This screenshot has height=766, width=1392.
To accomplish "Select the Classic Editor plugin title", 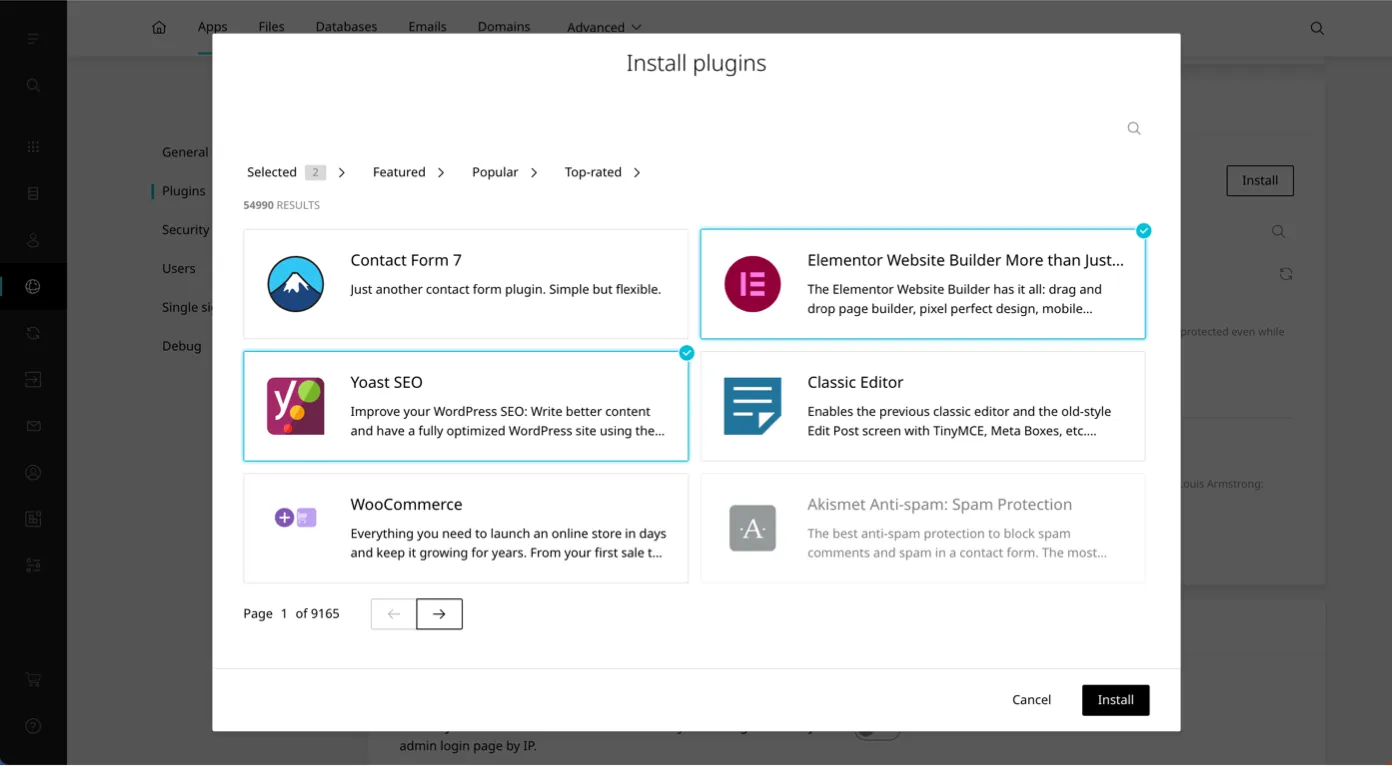I will point(855,382).
